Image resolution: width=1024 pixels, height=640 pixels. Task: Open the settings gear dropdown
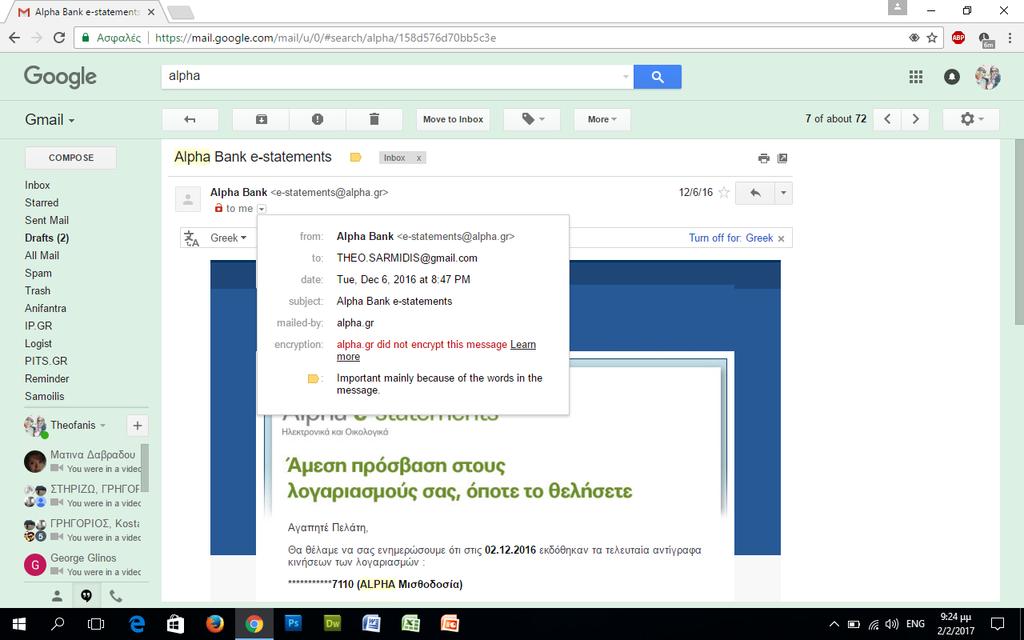tap(971, 119)
